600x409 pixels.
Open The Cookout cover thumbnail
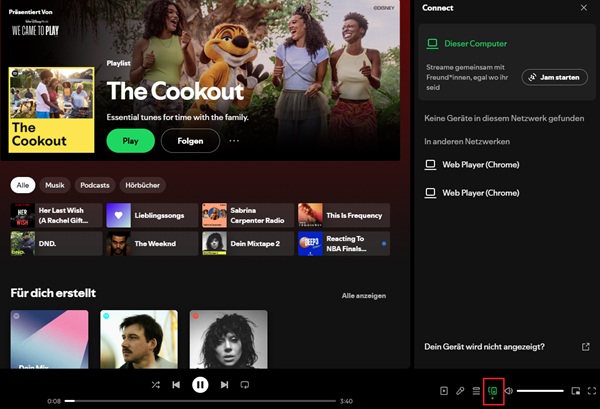(51, 110)
